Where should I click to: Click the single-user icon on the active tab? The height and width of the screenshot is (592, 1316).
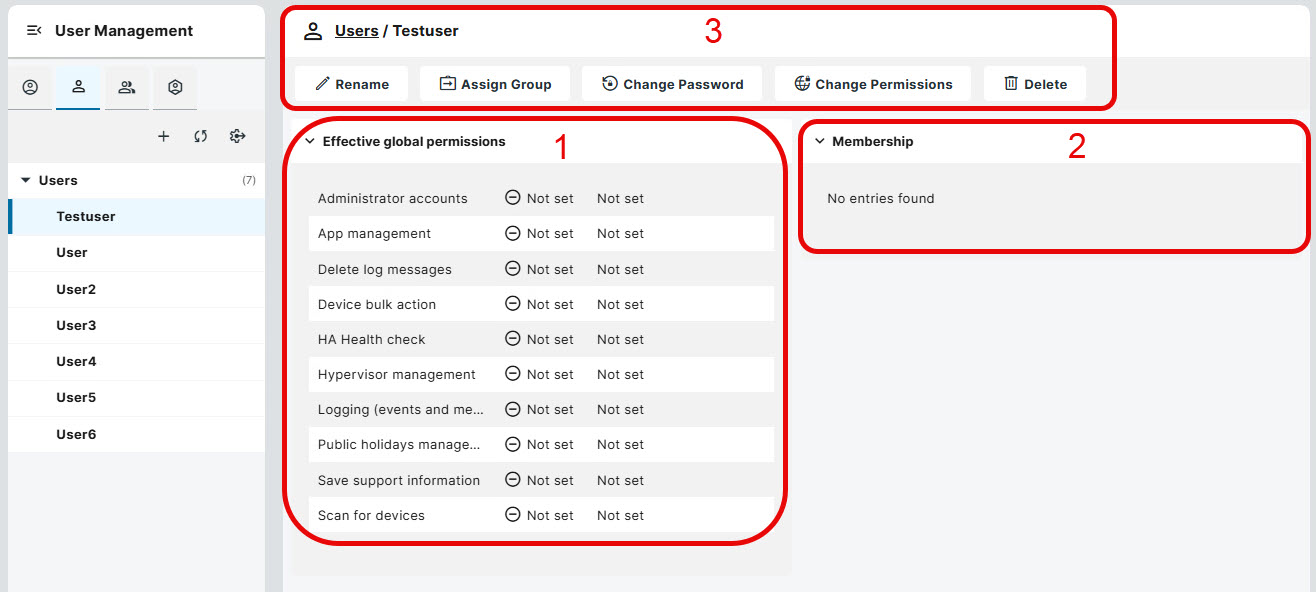coord(78,88)
